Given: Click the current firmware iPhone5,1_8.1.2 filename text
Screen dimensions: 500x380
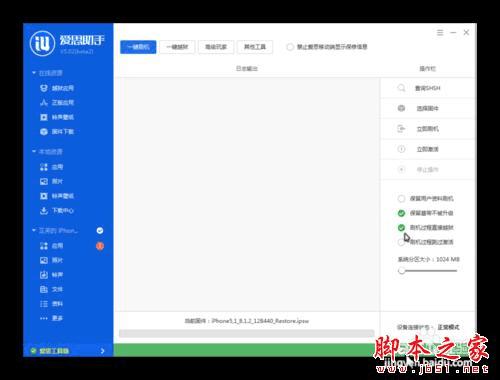Looking at the screenshot, I should pyautogui.click(x=260, y=321).
